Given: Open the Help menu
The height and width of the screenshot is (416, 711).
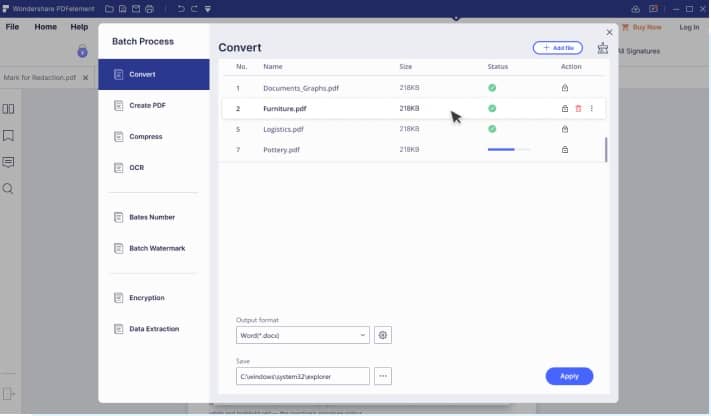Looking at the screenshot, I should pos(79,27).
